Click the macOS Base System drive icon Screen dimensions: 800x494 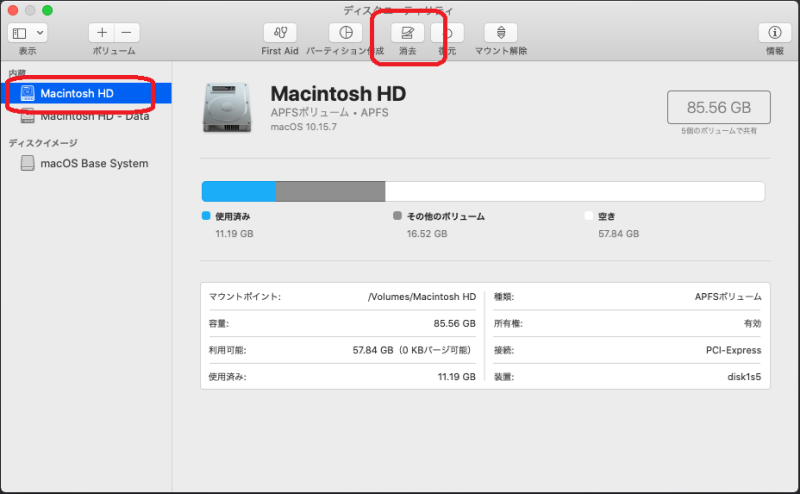coord(28,163)
